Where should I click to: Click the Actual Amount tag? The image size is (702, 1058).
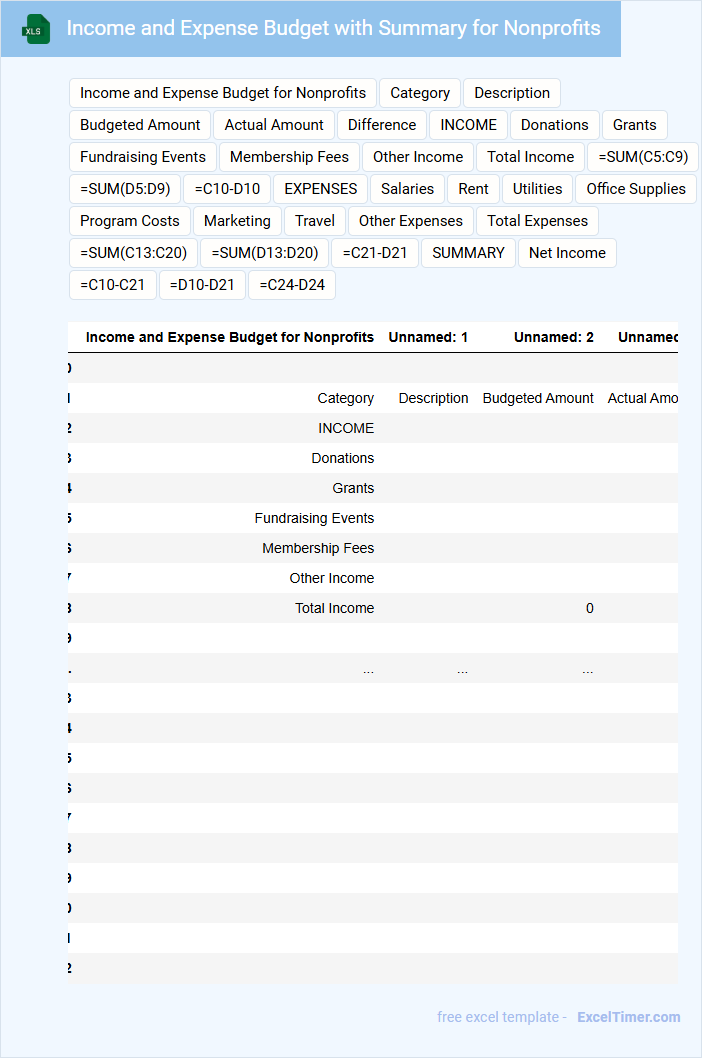(274, 125)
